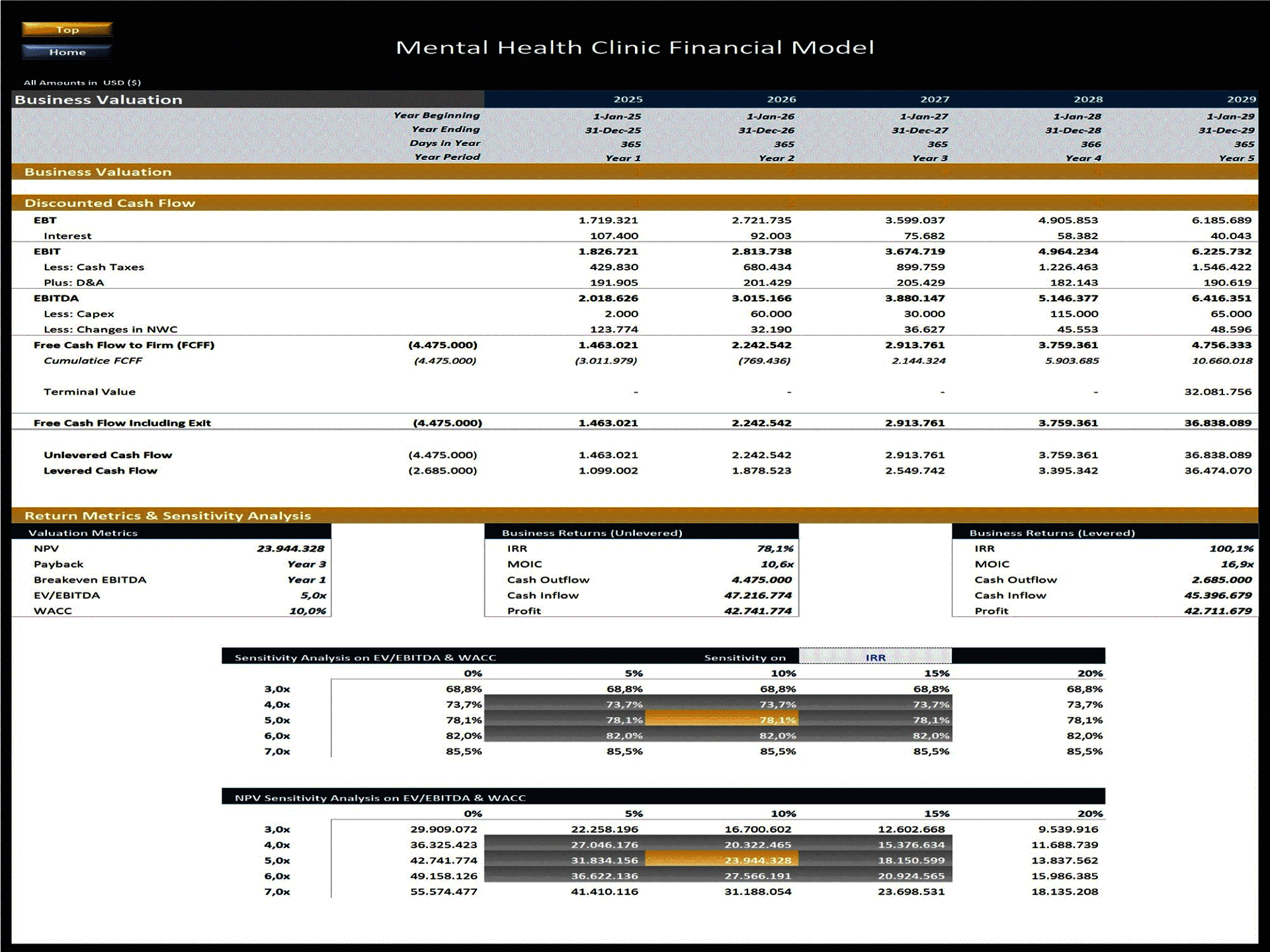Select levered IRR value 100,1%
Screen dimensions: 1270x952
click(1231, 548)
